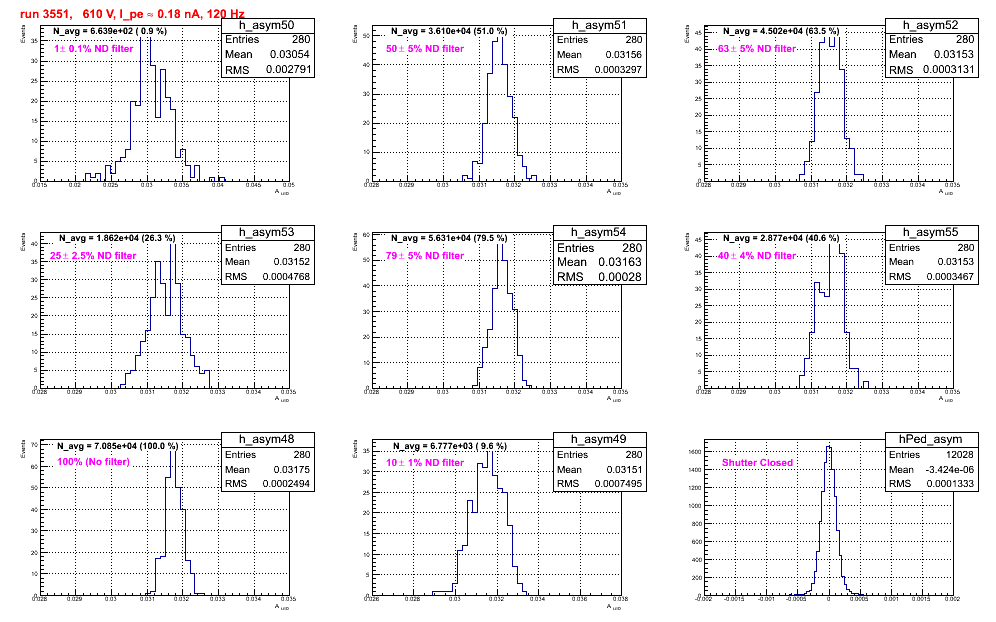Image resolution: width=996 pixels, height=622 pixels.
Task: Click N_avg = 4.502e+04 (63.5 %) text
Action: coord(781,31)
